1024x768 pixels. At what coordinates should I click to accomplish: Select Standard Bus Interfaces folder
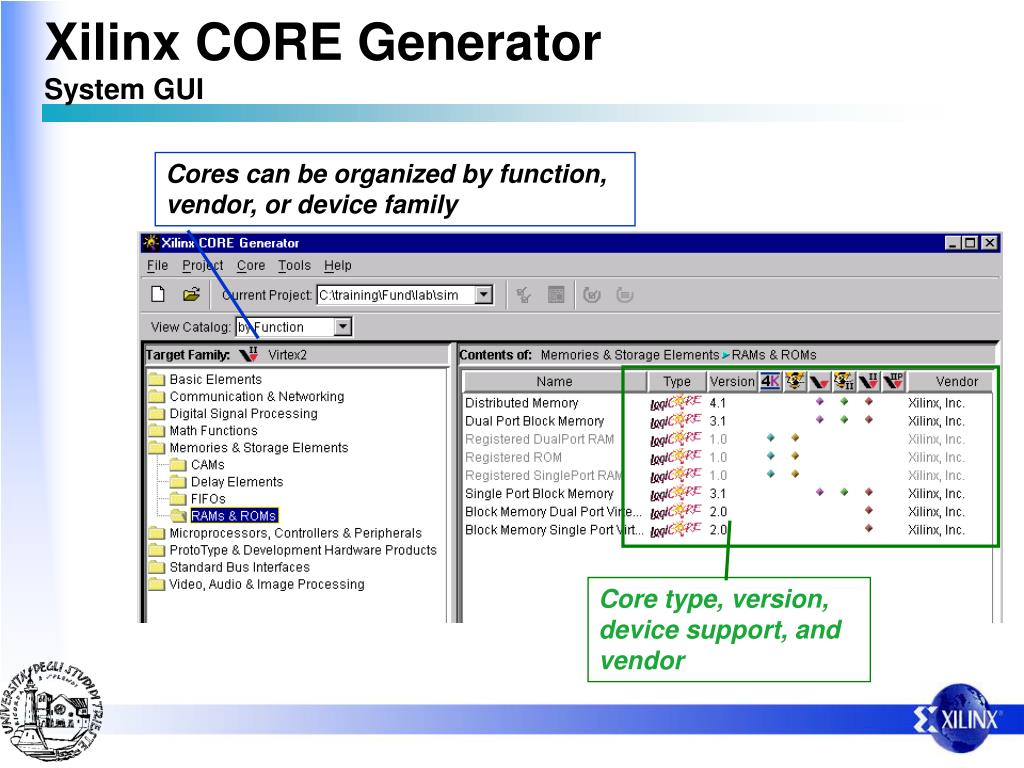click(x=240, y=567)
